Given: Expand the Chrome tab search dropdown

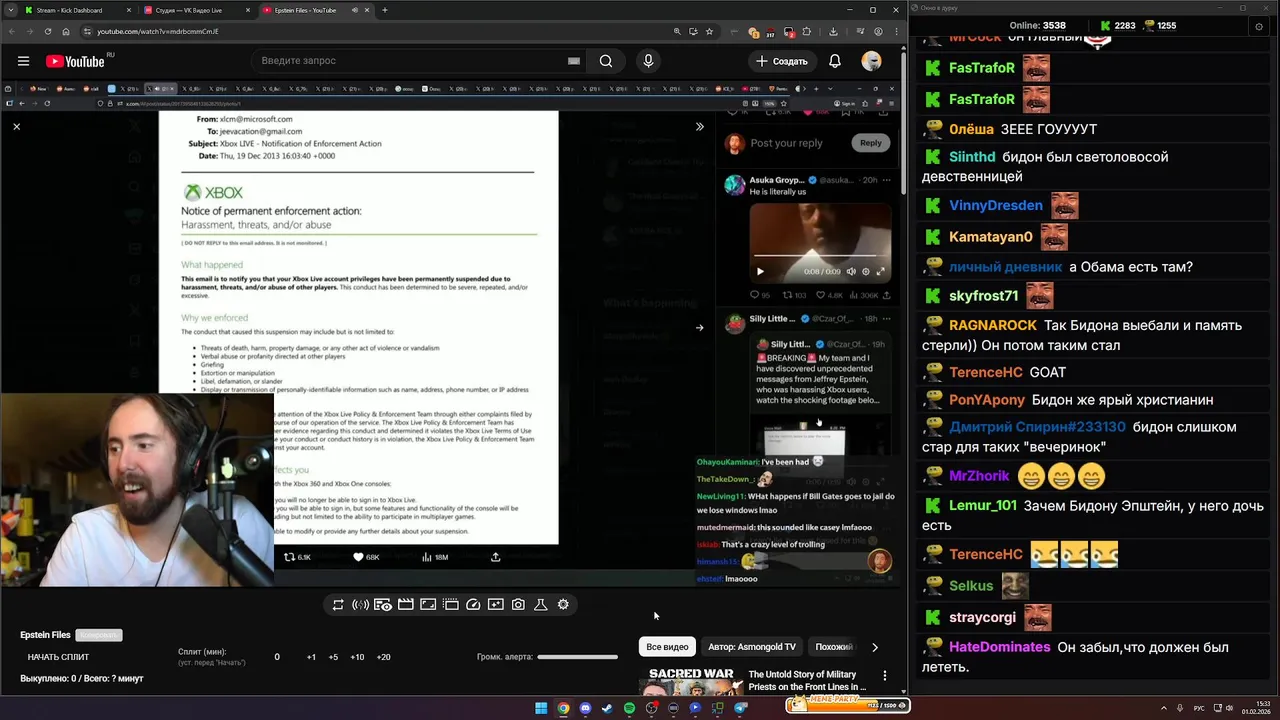Looking at the screenshot, I should coord(9,10).
